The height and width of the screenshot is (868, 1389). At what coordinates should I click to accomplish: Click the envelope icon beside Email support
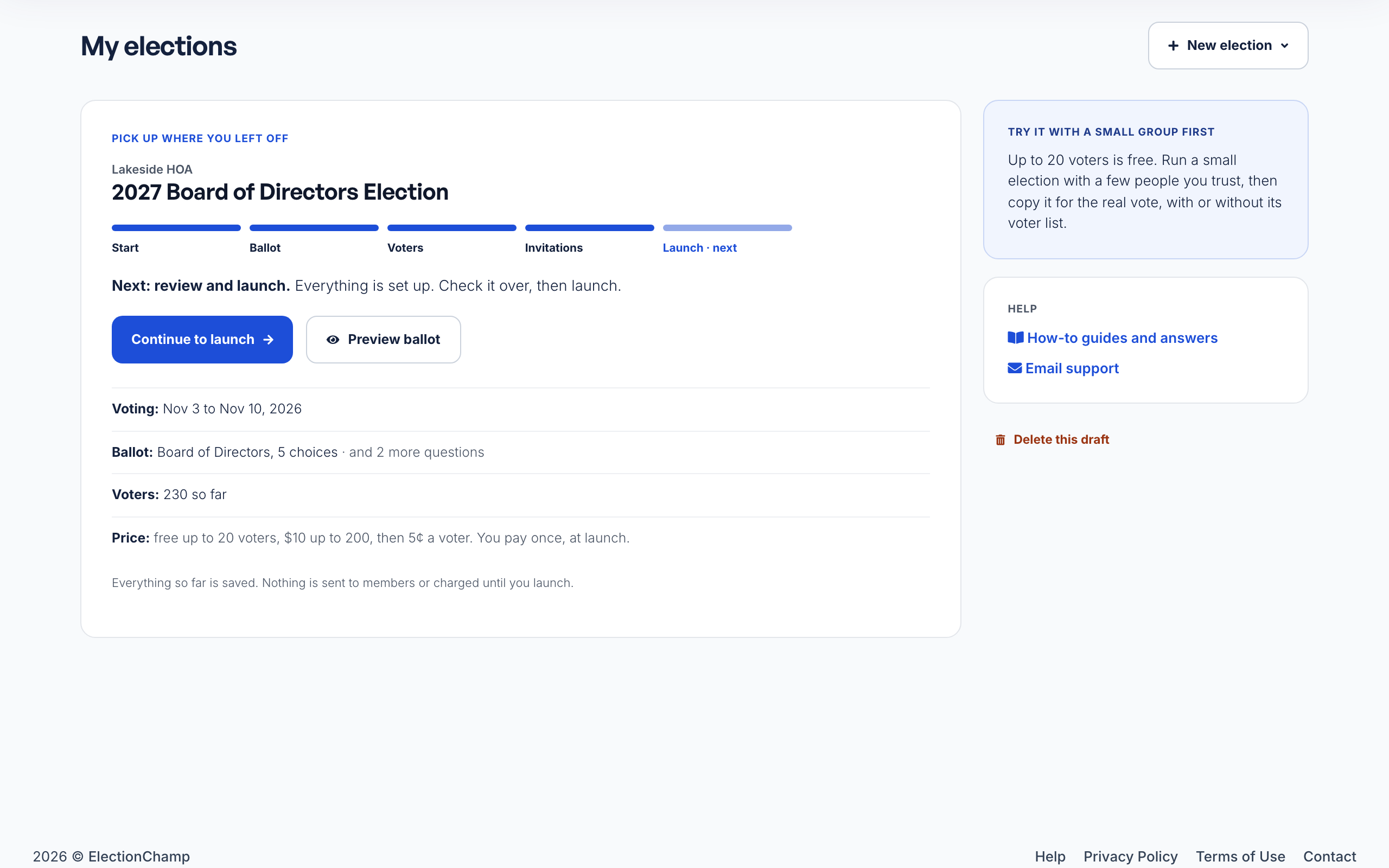click(1015, 368)
